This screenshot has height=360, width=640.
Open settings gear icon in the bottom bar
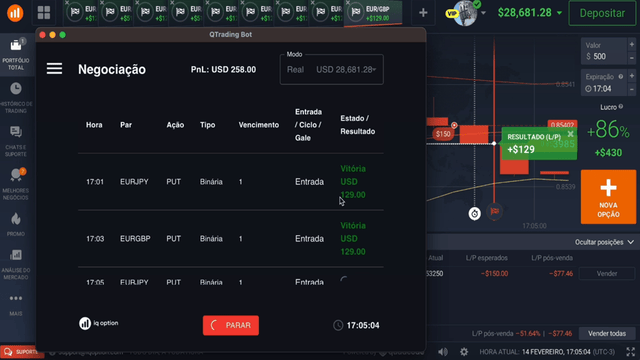[464, 351]
